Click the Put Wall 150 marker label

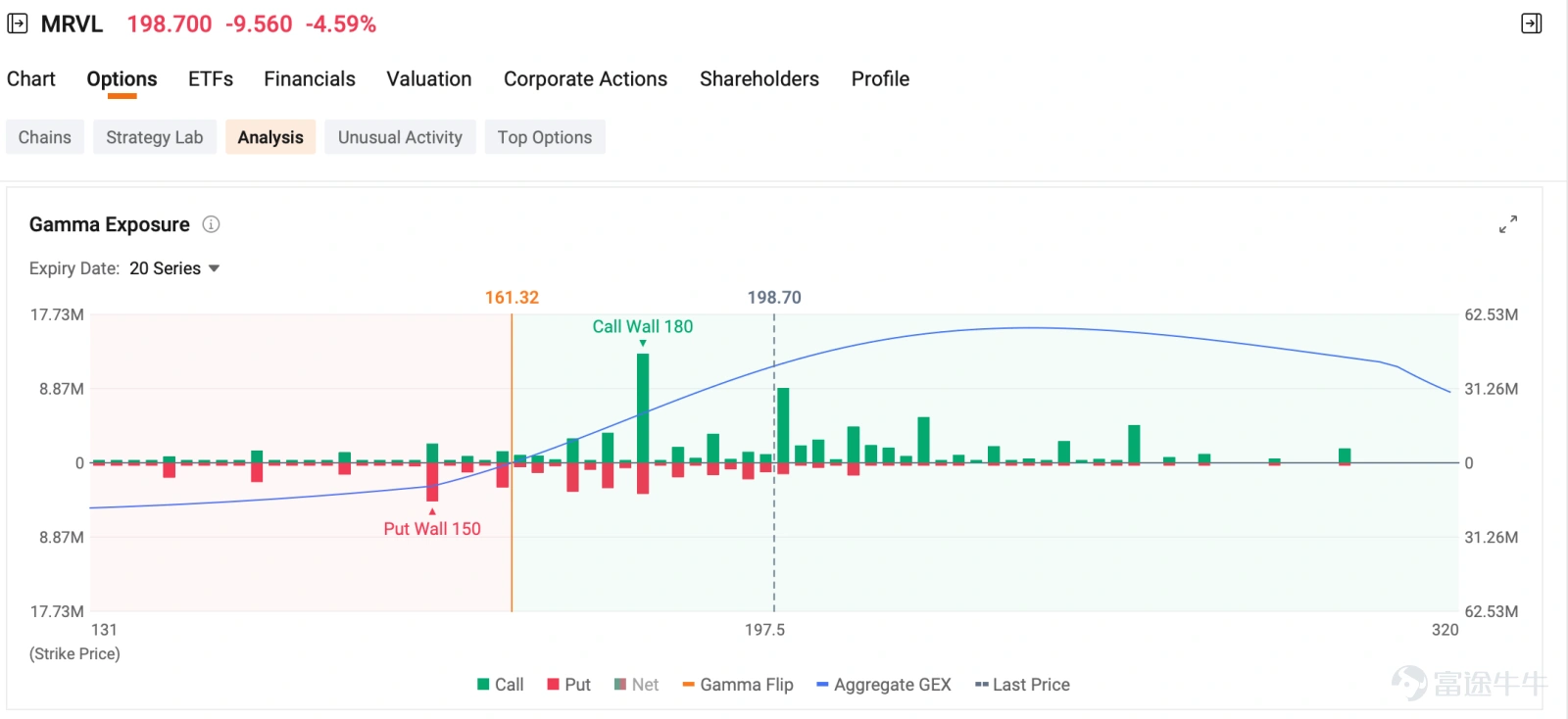click(x=432, y=529)
